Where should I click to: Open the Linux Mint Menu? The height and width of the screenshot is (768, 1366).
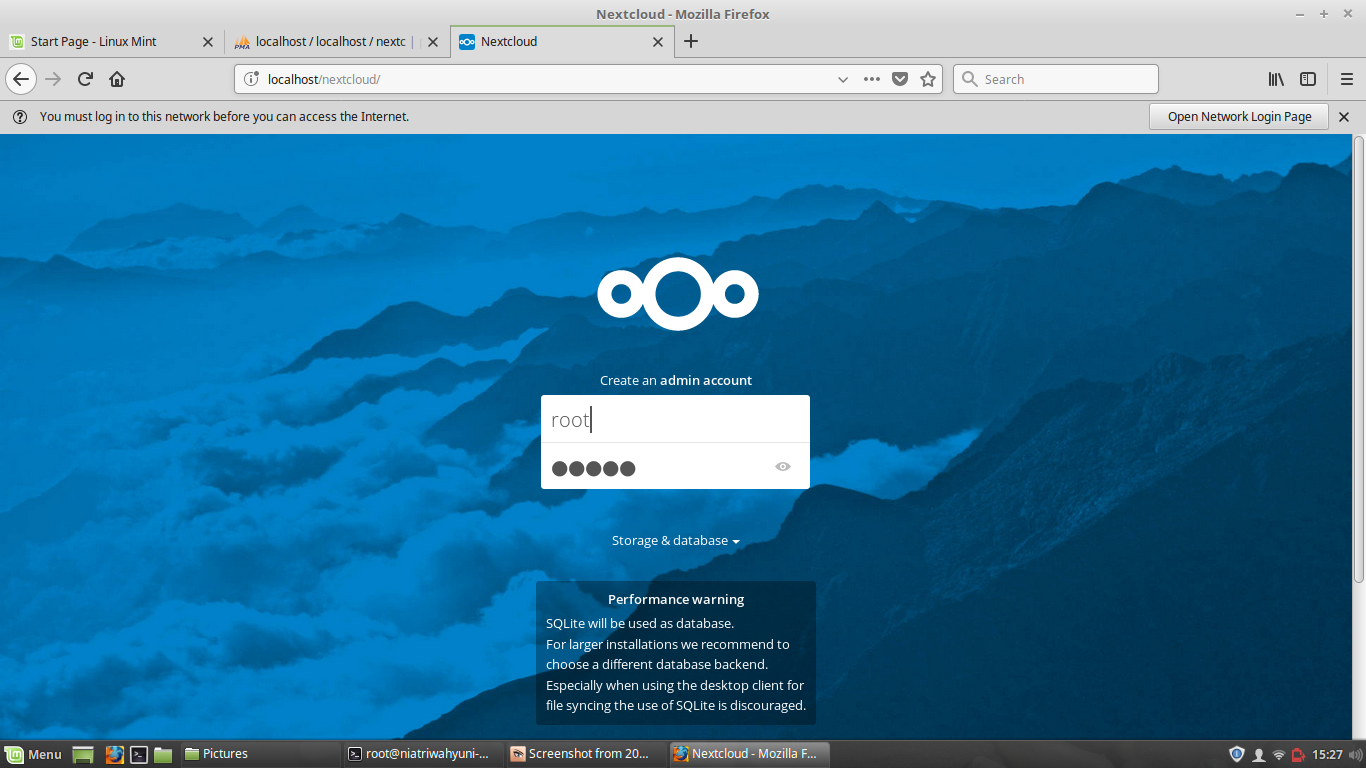tap(33, 753)
